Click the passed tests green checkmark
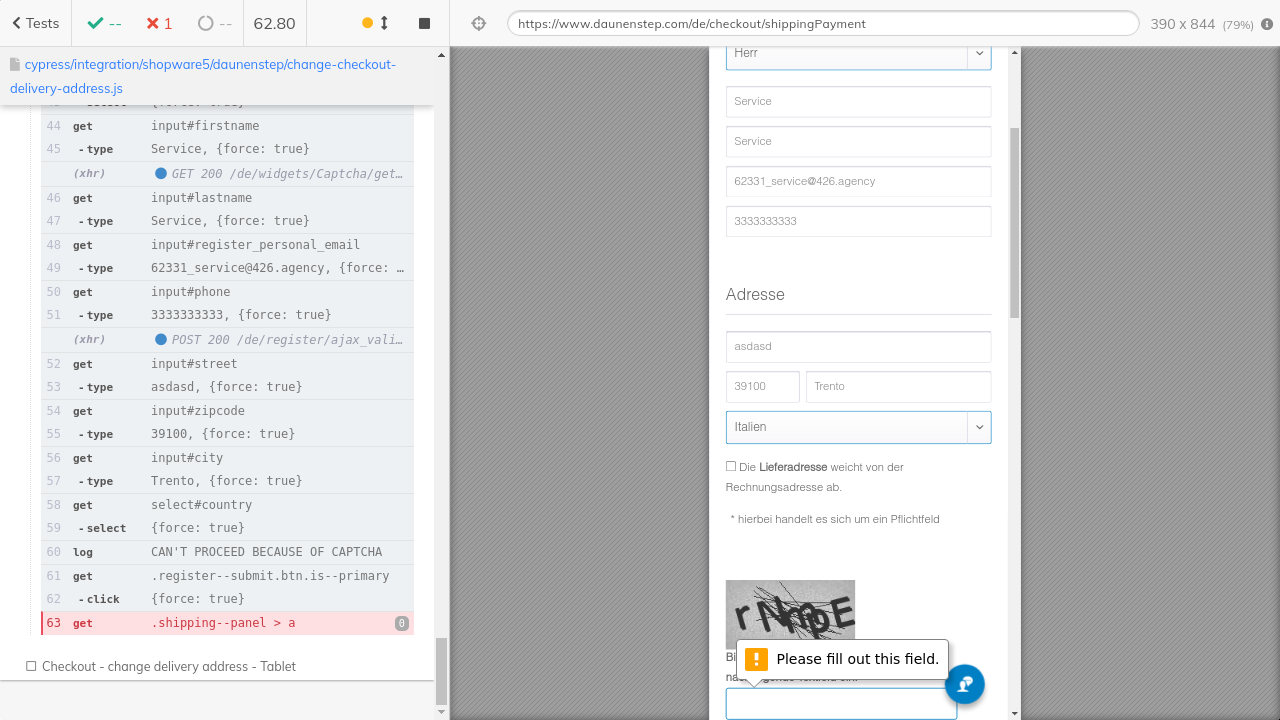Image resolution: width=1280 pixels, height=720 pixels. click(103, 23)
